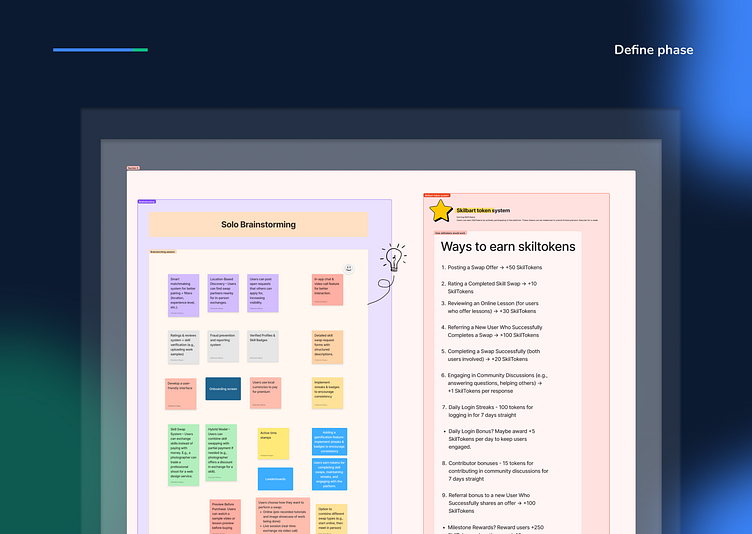The image size is (752, 534).
Task: Click 'Referral bonus to a new User' item
Action: (x=489, y=503)
